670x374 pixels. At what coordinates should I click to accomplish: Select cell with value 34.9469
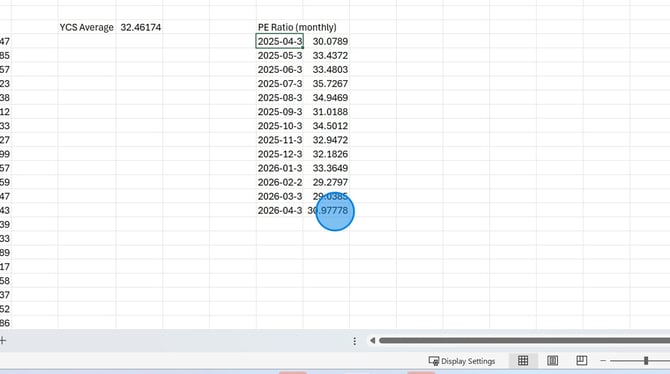[326, 98]
